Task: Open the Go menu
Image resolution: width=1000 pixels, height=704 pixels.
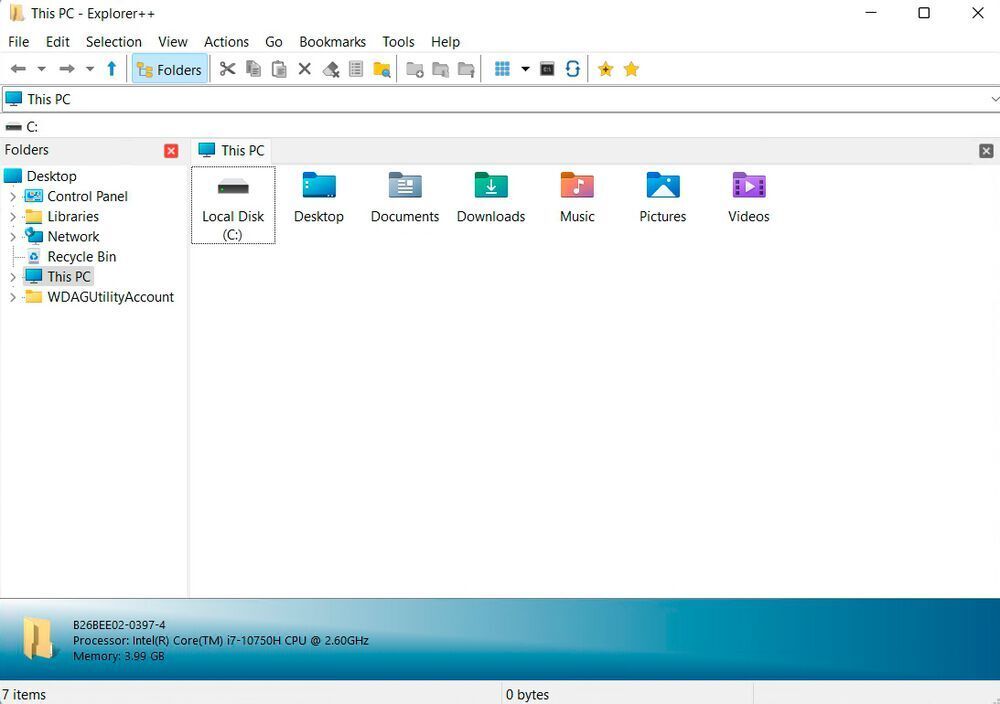Action: [274, 41]
